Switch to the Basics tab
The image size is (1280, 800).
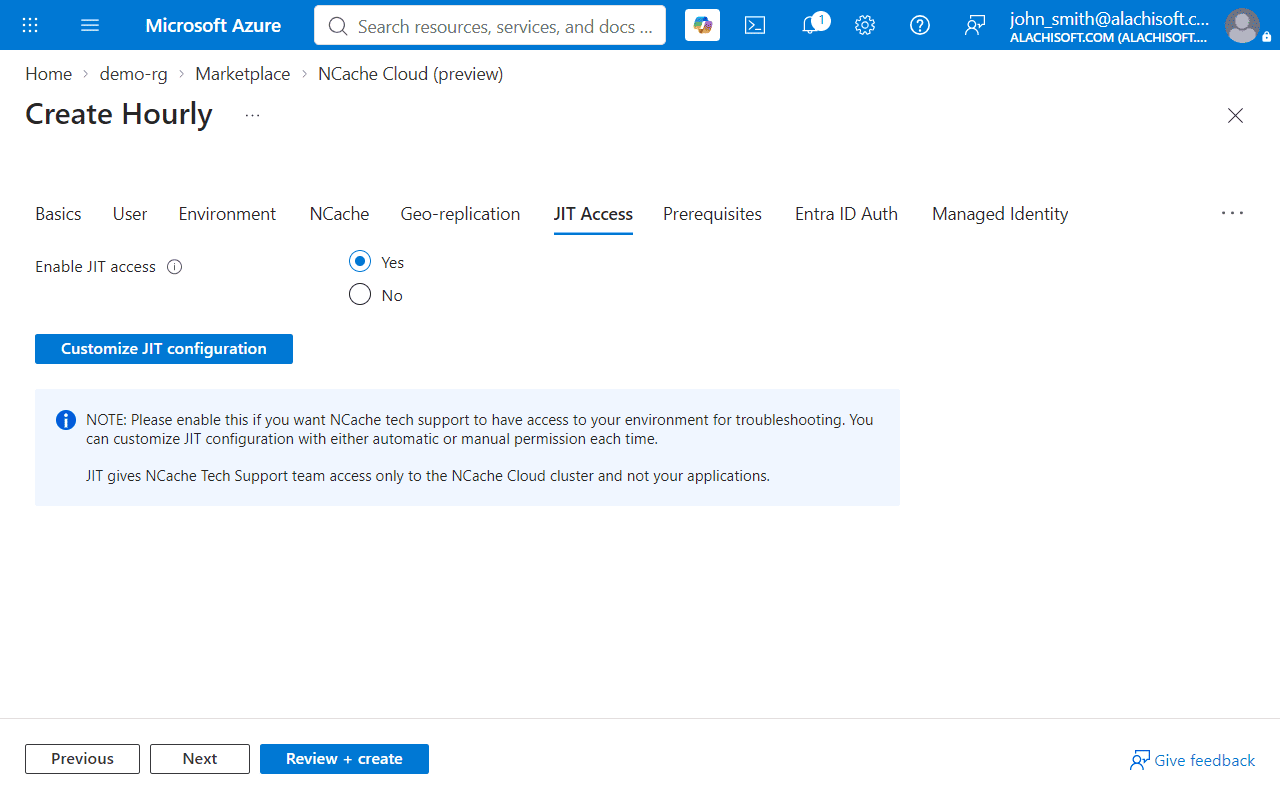[58, 214]
